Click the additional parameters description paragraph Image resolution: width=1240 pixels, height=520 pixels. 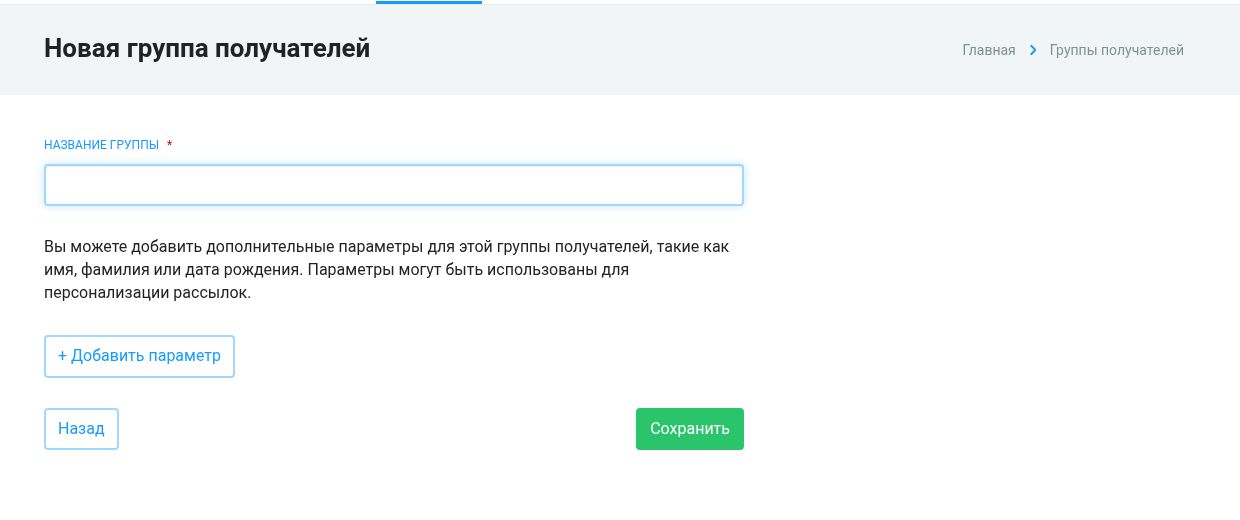coord(387,270)
